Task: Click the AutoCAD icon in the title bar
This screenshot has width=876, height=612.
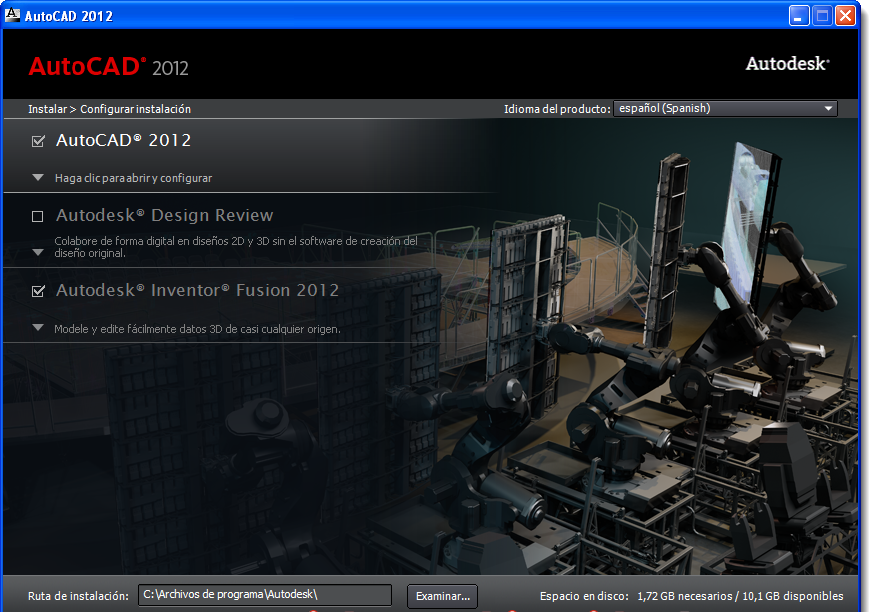Action: 13,15
